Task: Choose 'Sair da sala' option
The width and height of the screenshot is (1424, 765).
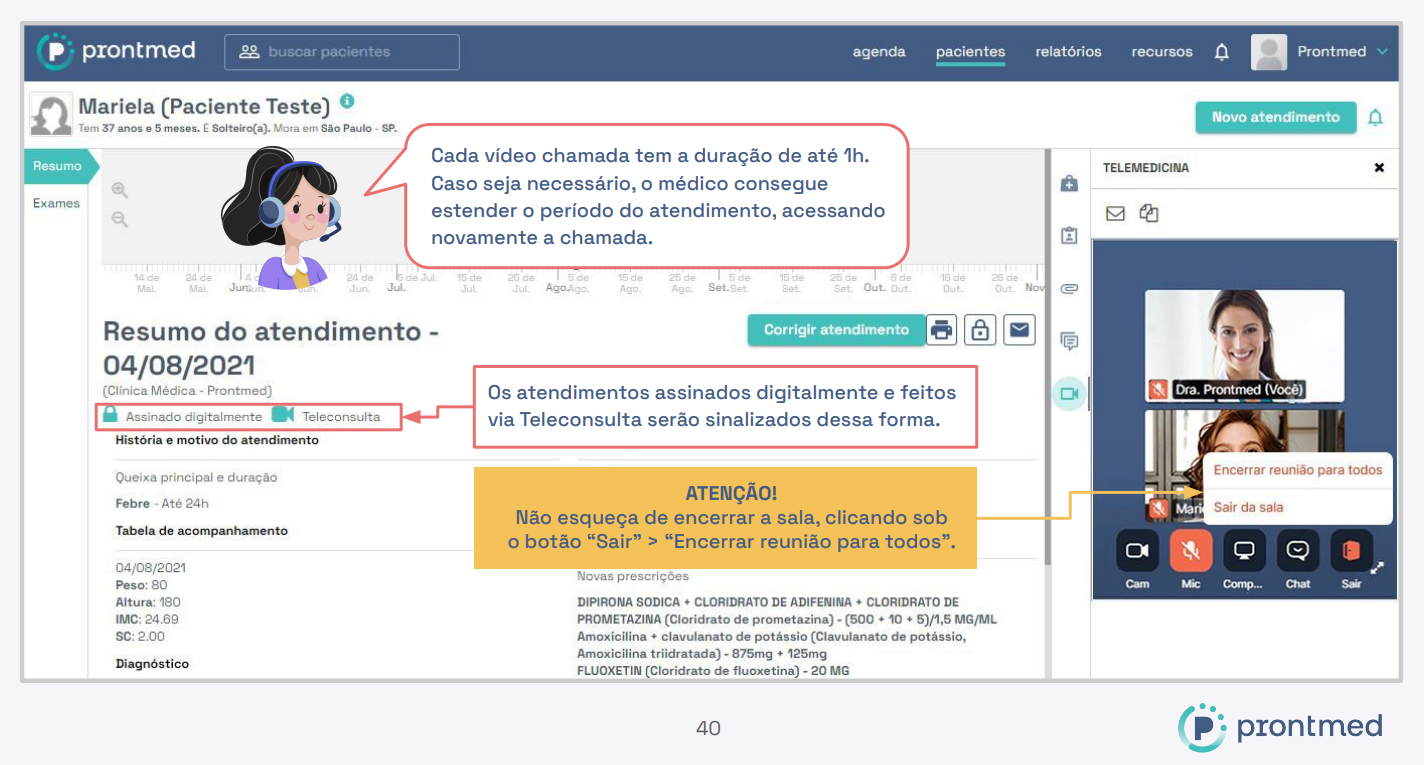Action: [x=1248, y=507]
